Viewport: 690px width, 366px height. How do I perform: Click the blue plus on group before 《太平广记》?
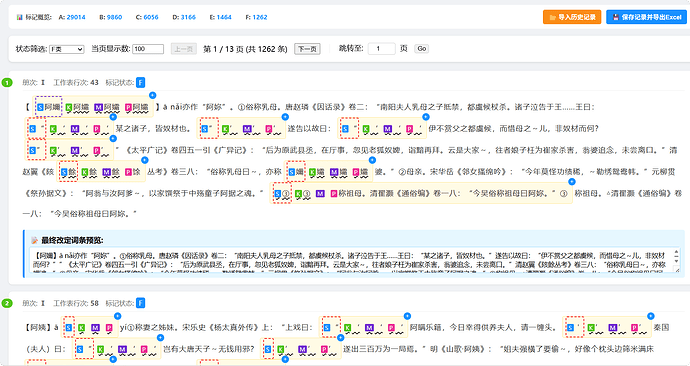[113, 138]
